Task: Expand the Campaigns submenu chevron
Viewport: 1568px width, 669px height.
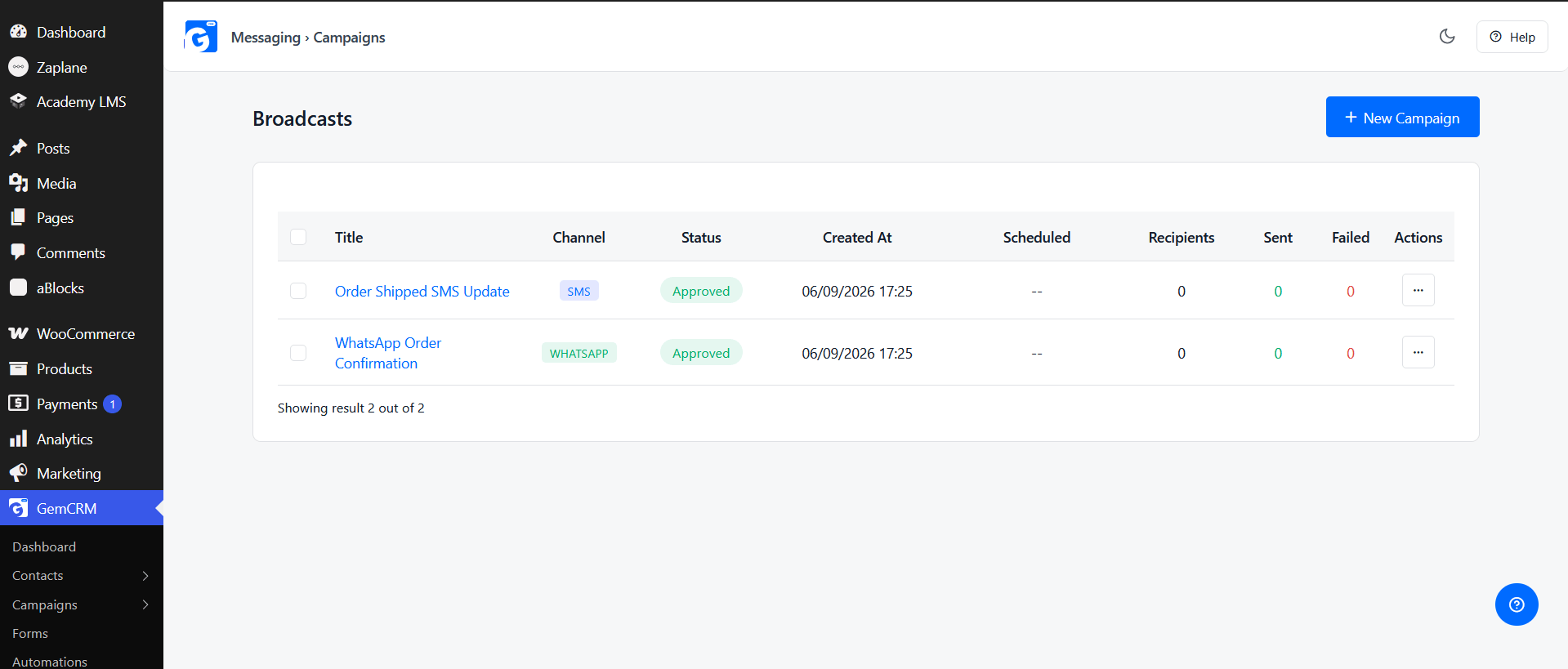Action: (145, 604)
